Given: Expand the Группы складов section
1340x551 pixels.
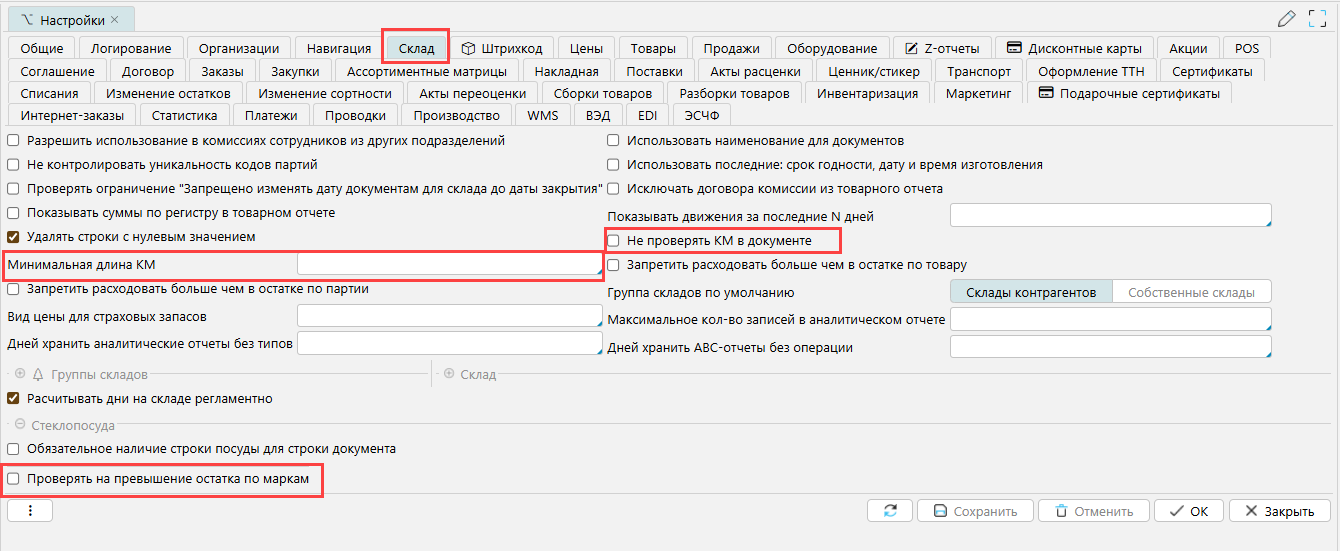Looking at the screenshot, I should click(x=20, y=374).
